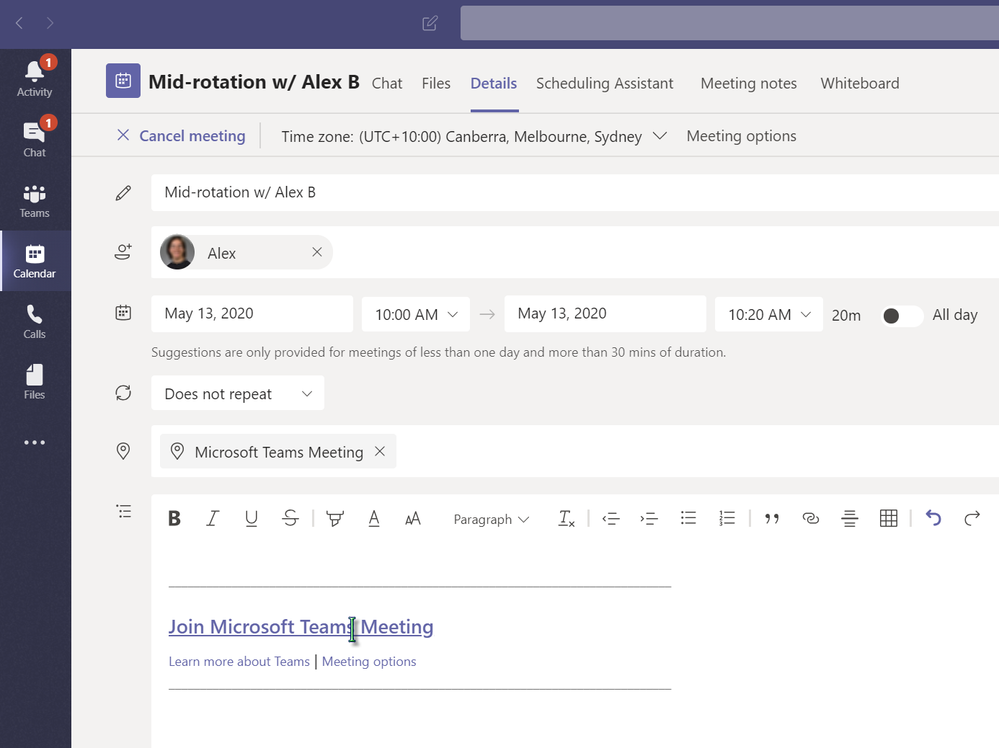Toggle bold formatting
999x748 pixels.
click(x=174, y=519)
